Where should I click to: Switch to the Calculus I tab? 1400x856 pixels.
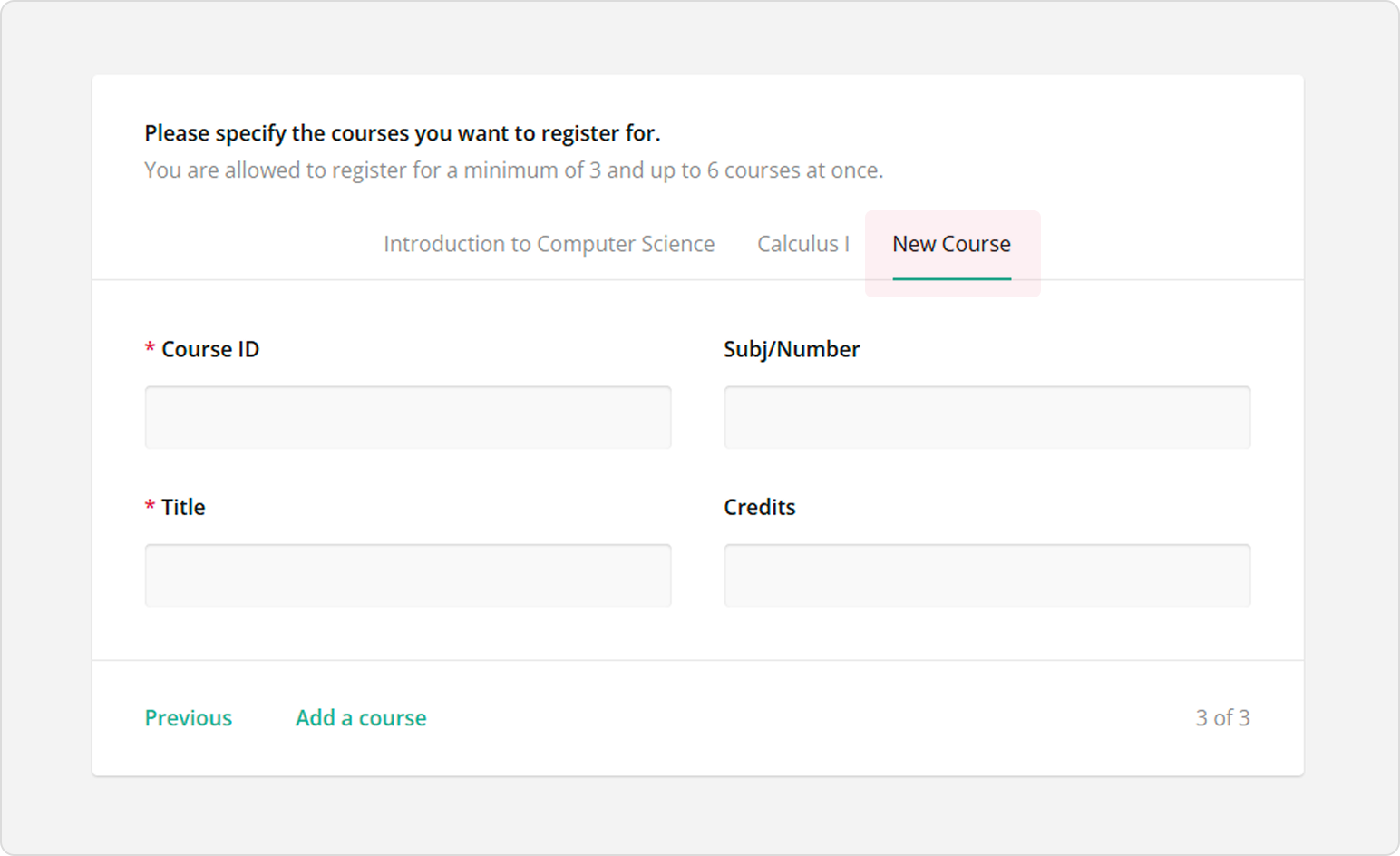[803, 243]
